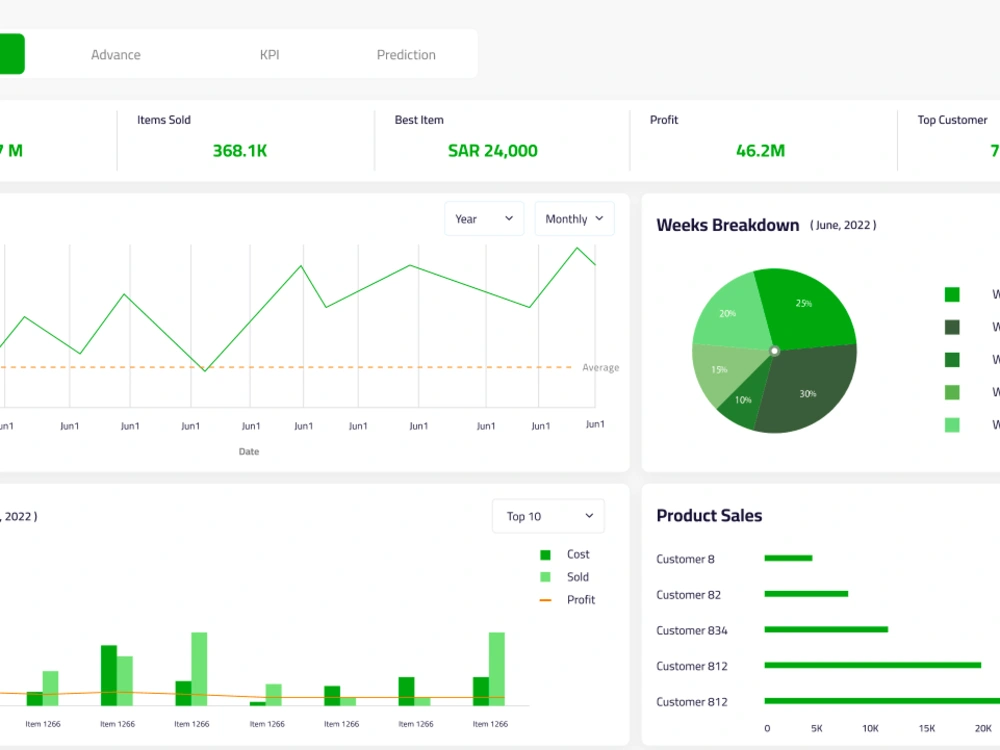
Task: Click the Customer 834 label in Product Sales
Action: 690,630
